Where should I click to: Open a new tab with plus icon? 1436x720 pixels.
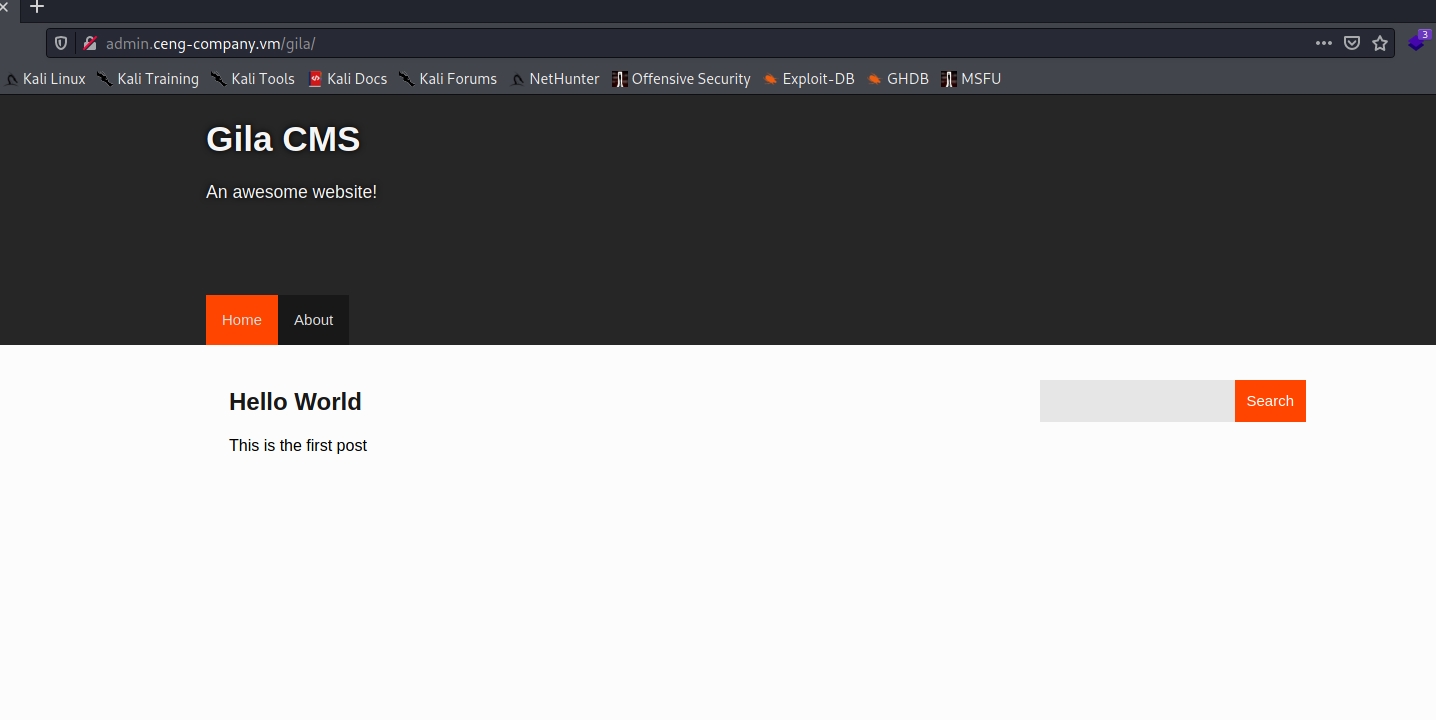click(37, 7)
